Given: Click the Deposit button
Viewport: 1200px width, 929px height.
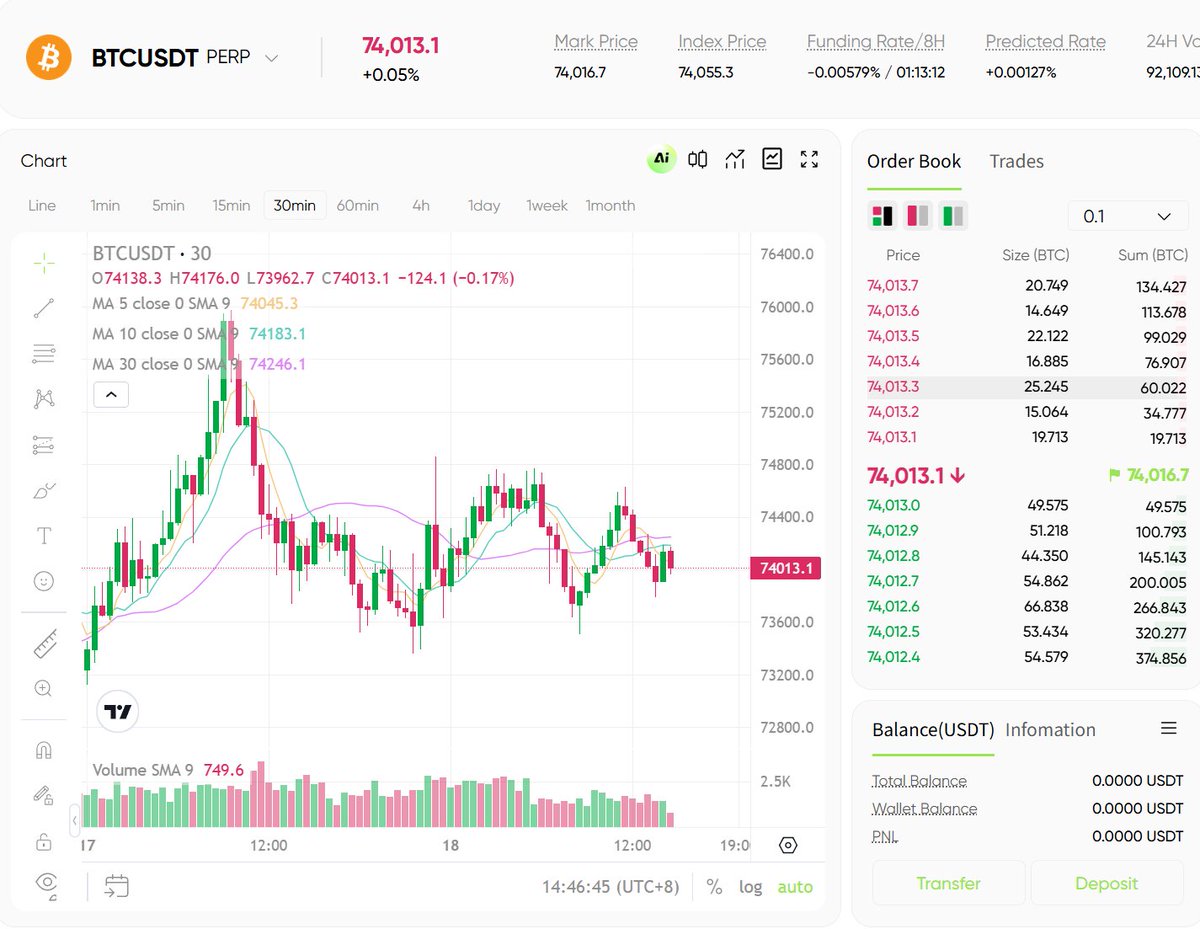Looking at the screenshot, I should (1106, 883).
